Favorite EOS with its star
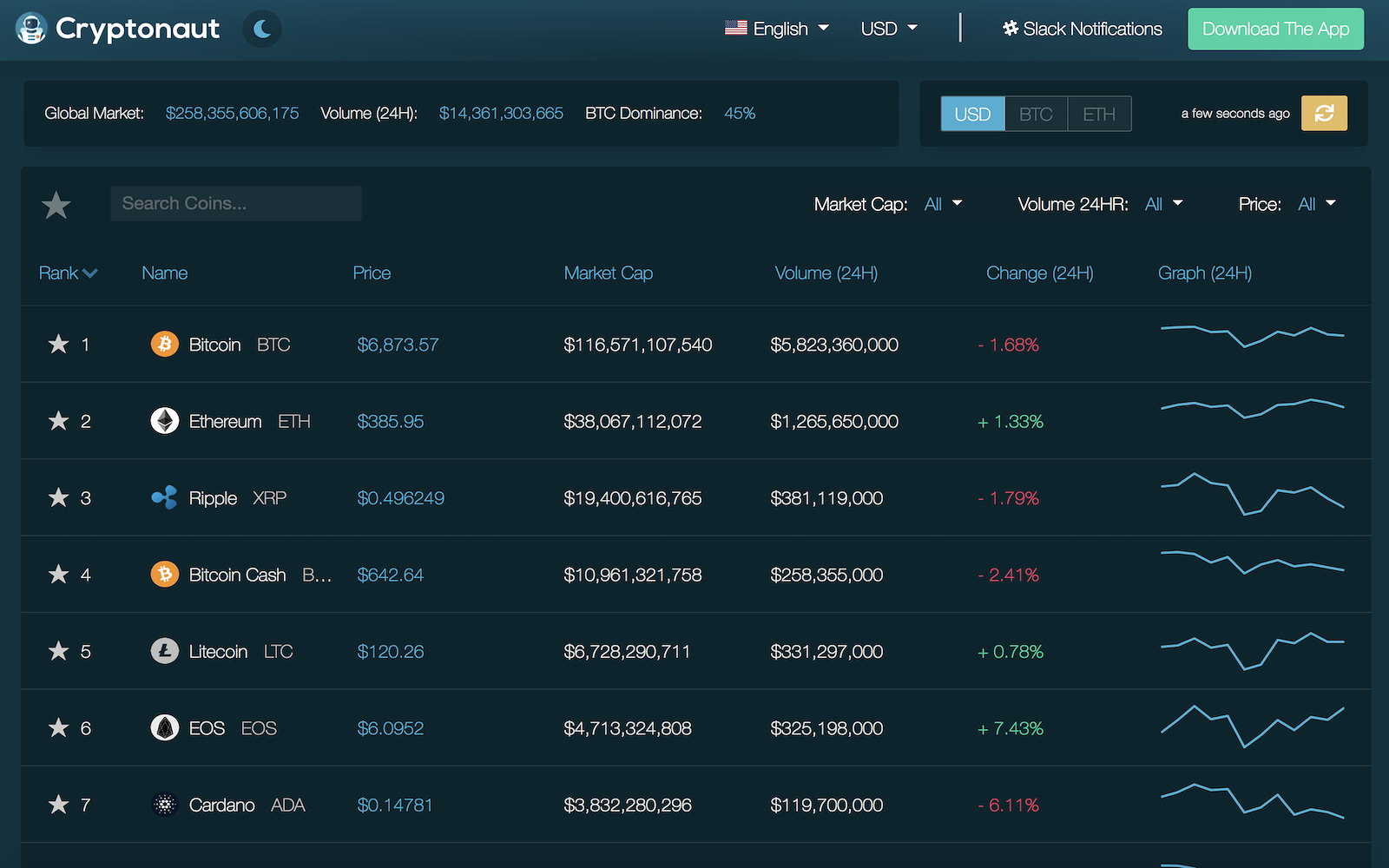 click(58, 727)
